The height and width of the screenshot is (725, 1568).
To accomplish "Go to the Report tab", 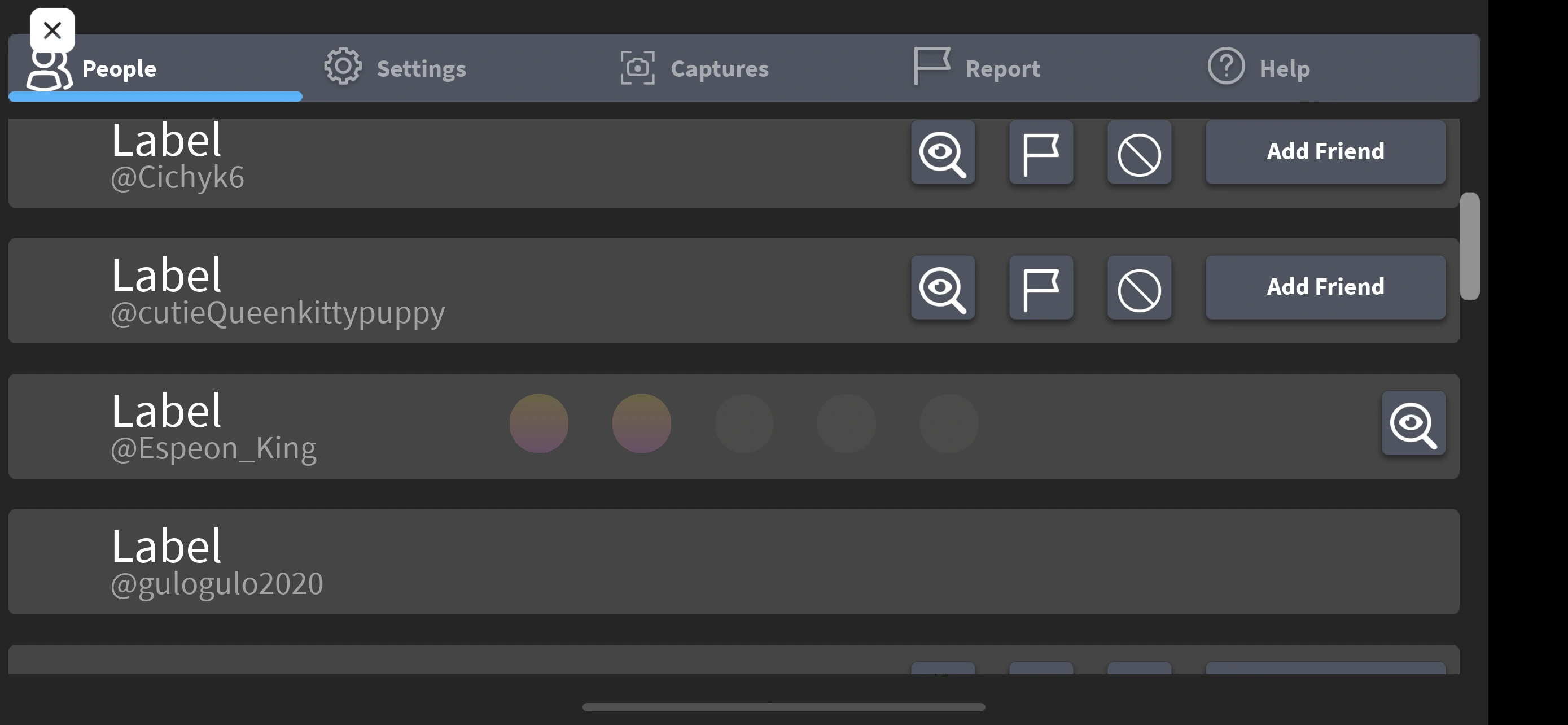I will (978, 68).
